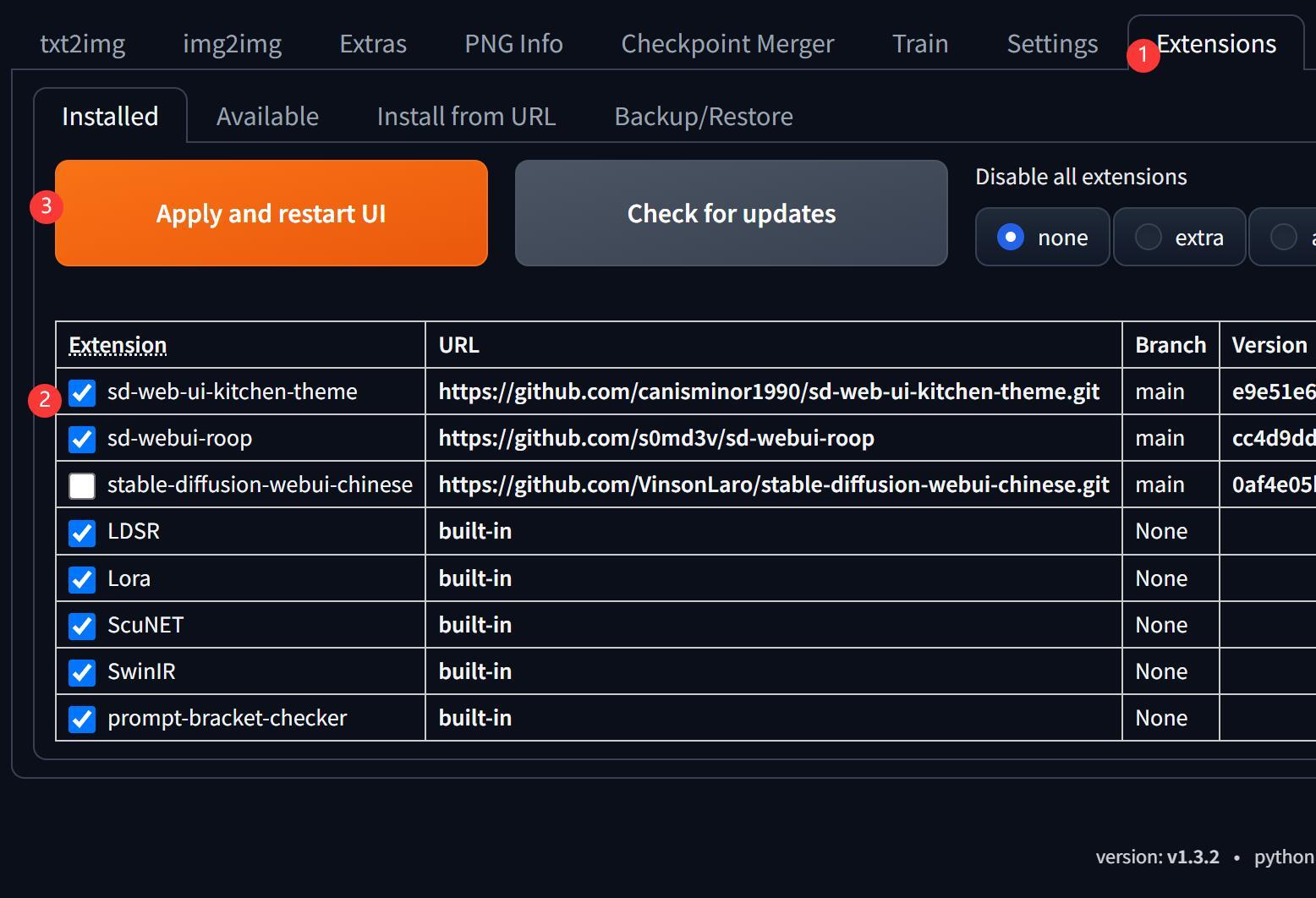
Task: Click the Version column header
Action: pyautogui.click(x=1269, y=345)
